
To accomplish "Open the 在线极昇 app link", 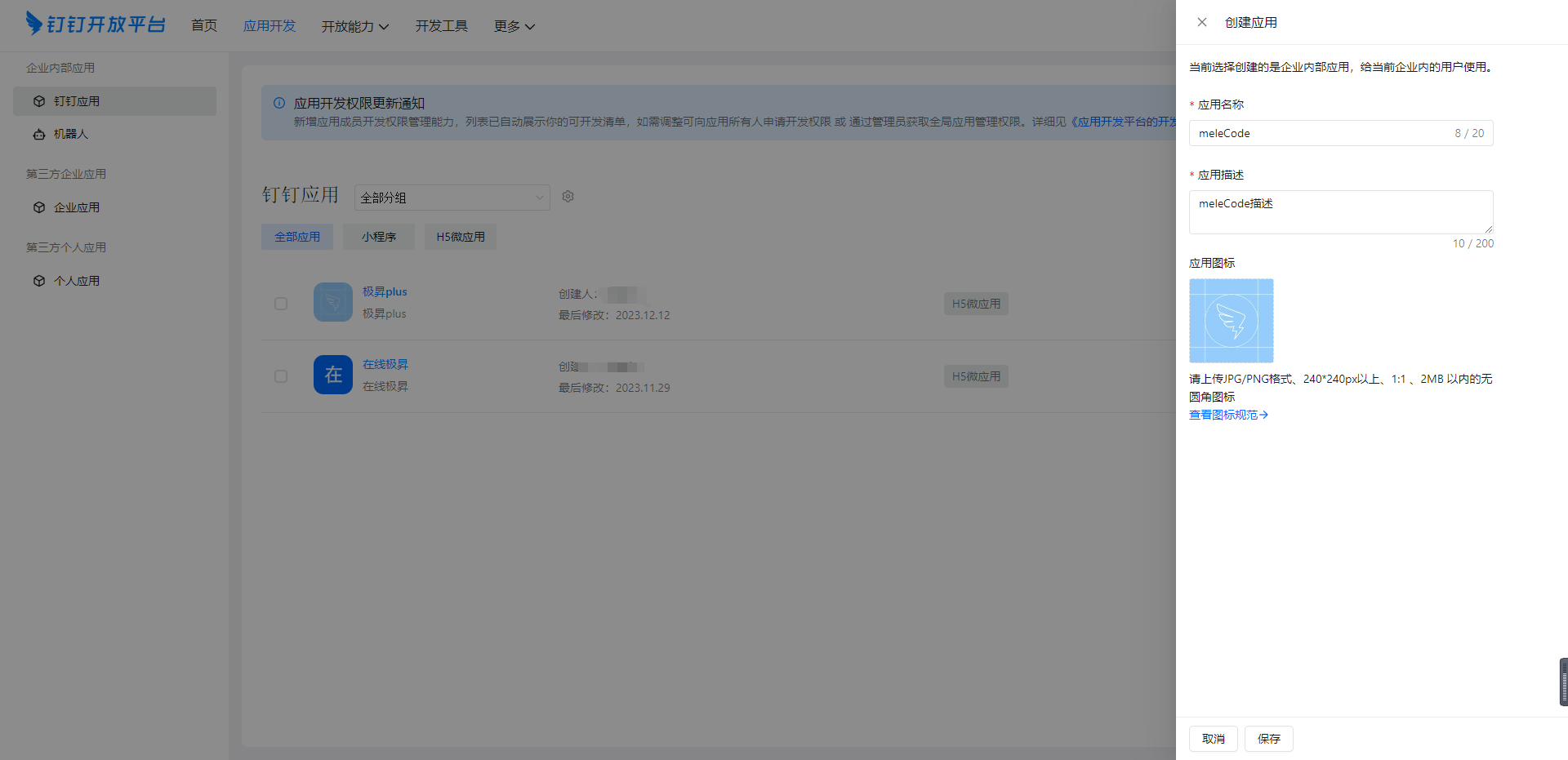I will [385, 364].
